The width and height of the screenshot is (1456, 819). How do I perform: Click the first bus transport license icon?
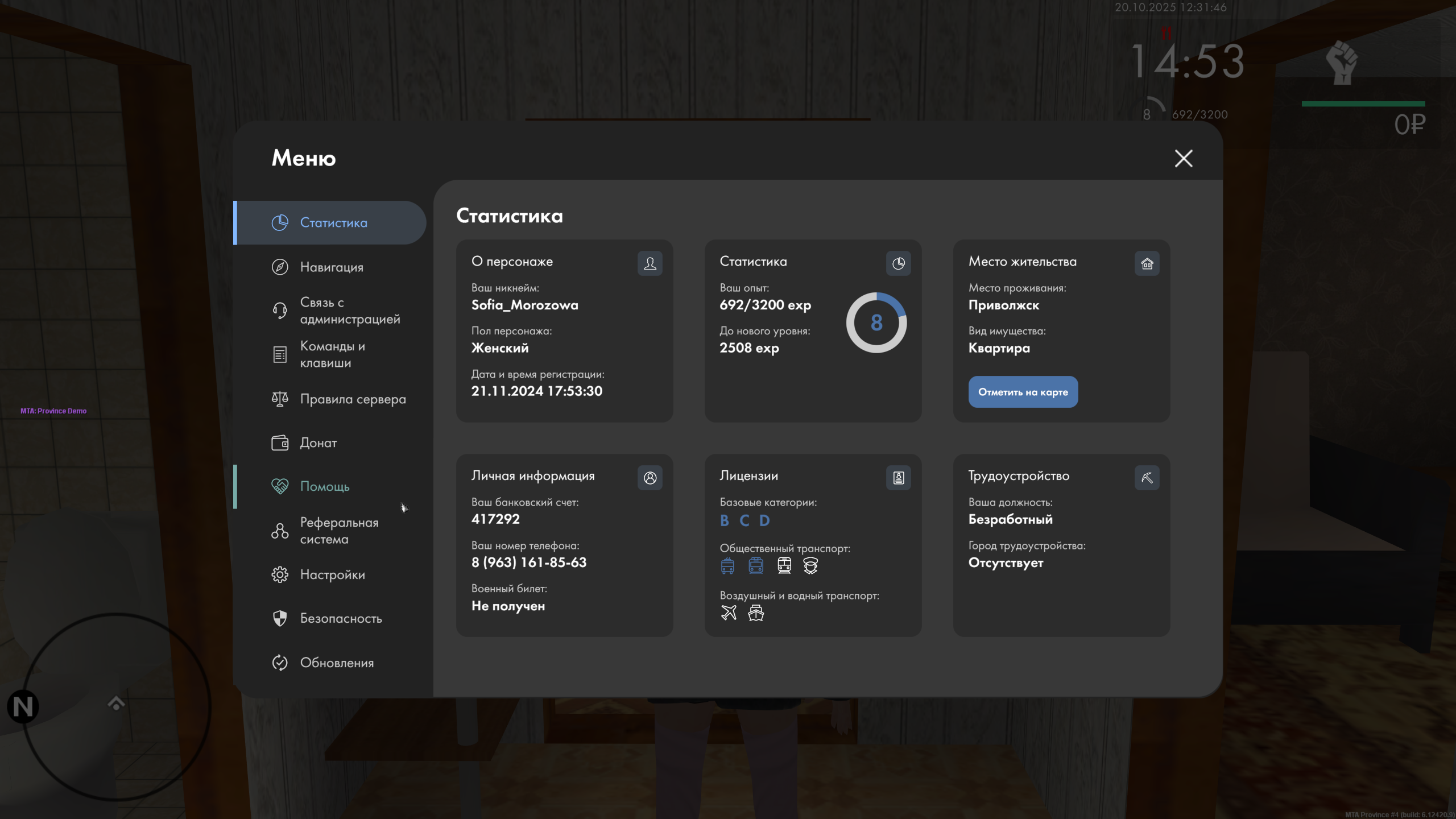[x=727, y=565]
